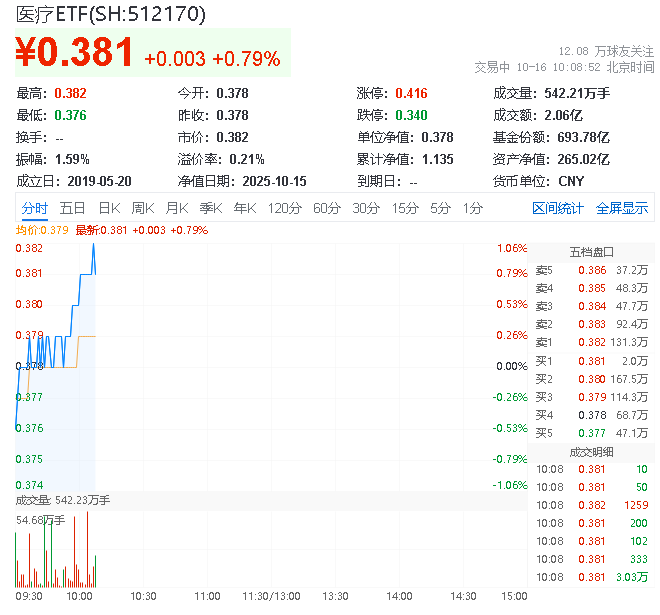Open the 日K daily candlestick tab
Screen dimensions: 660x615
(109, 208)
